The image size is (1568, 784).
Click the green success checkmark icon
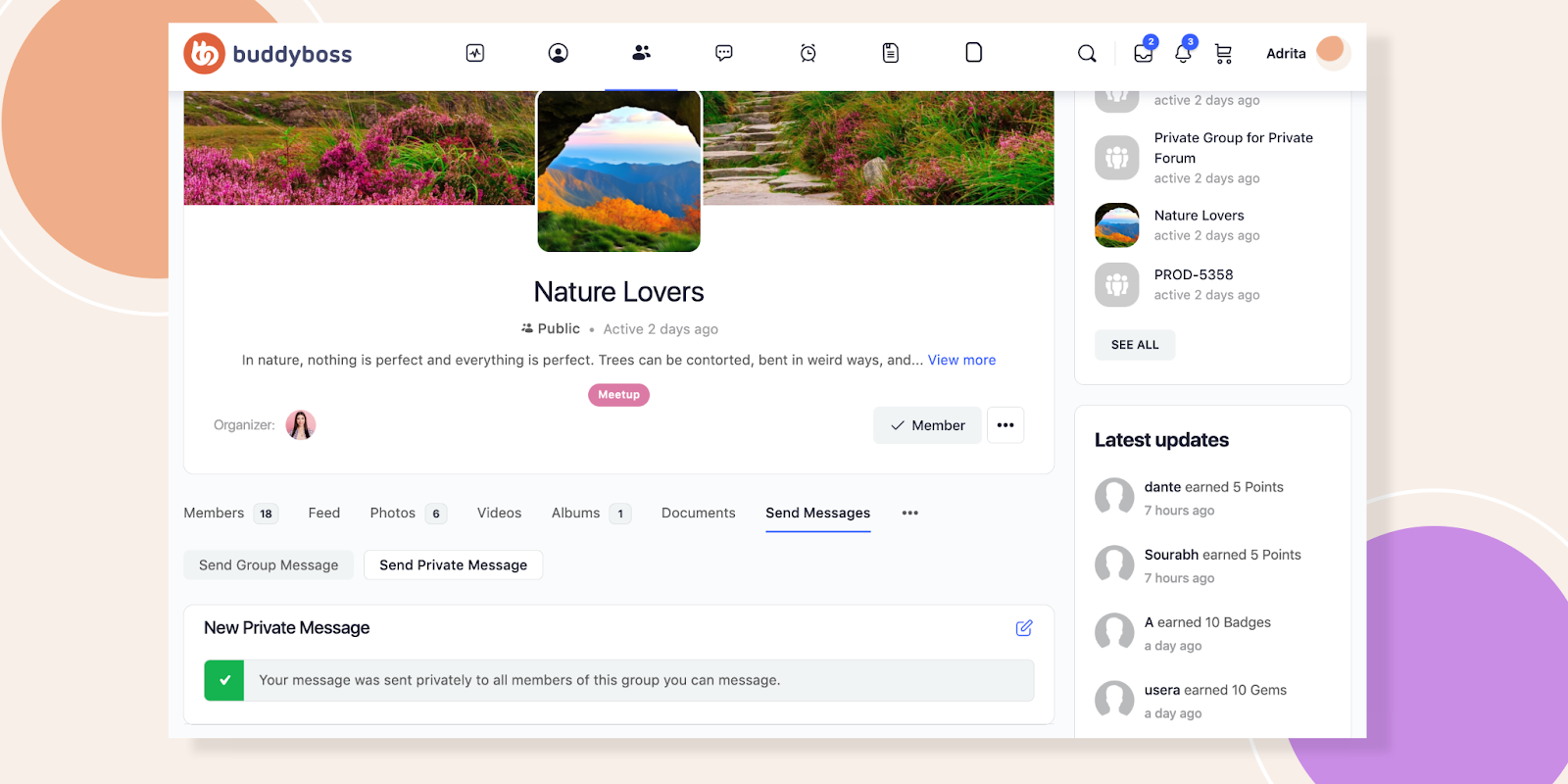224,680
